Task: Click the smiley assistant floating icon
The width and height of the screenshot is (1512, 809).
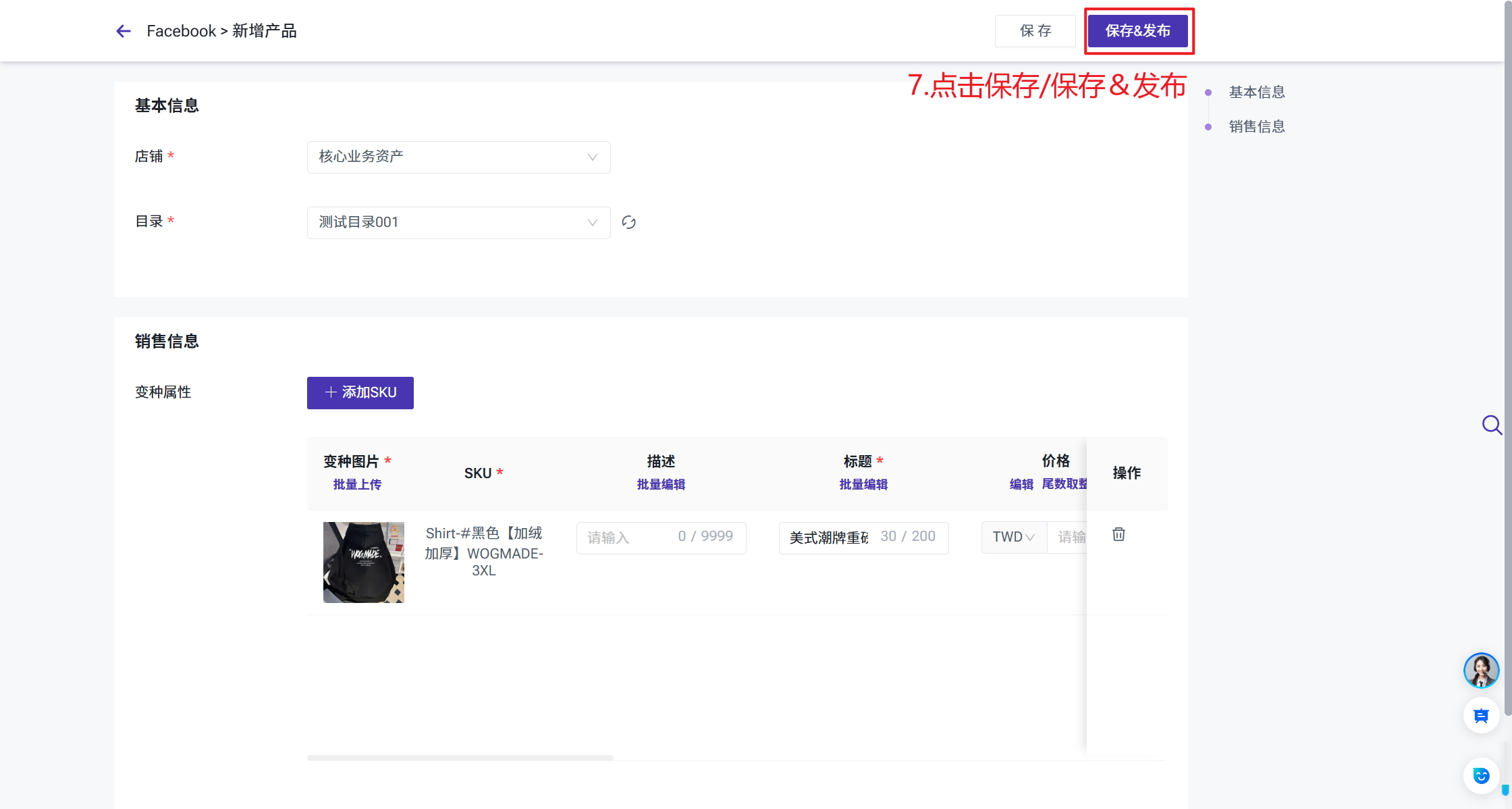Action: (1481, 776)
